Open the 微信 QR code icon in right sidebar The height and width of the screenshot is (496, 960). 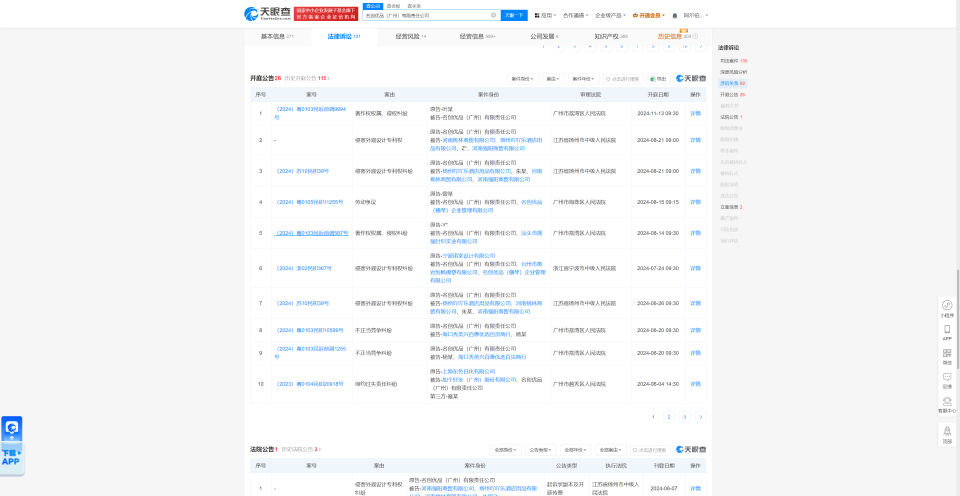(947, 356)
